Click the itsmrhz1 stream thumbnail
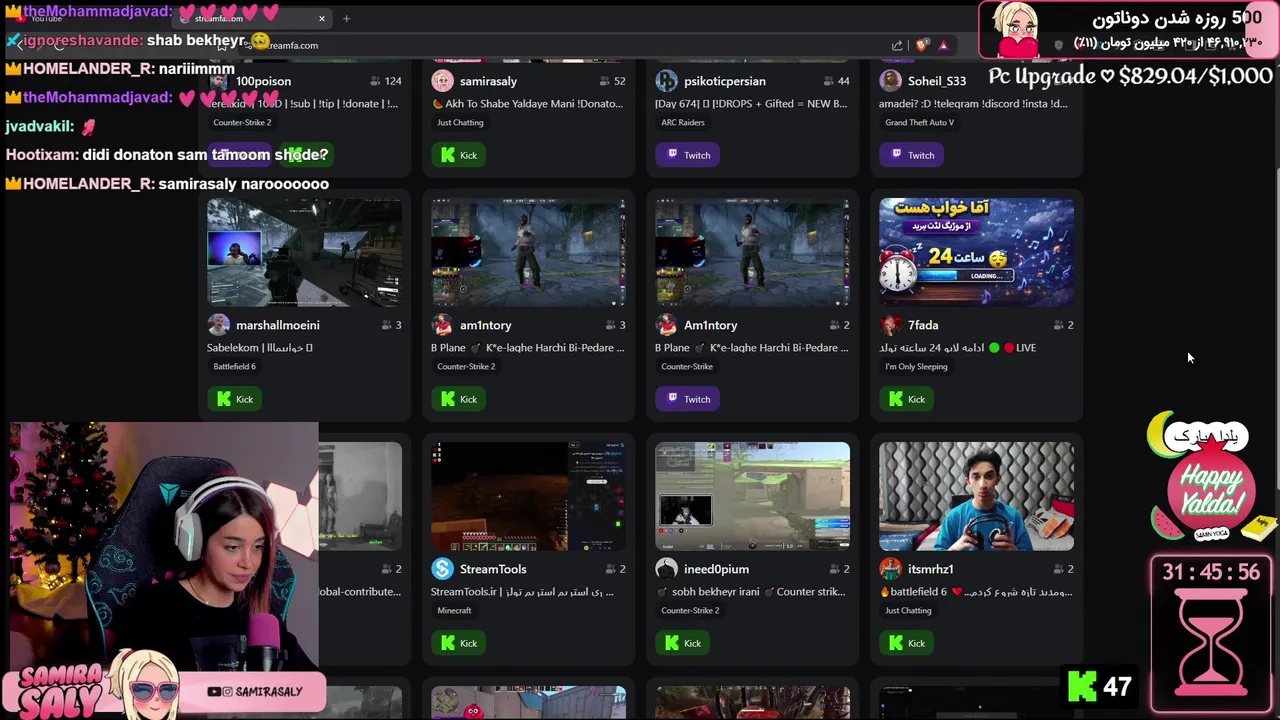 (976, 496)
